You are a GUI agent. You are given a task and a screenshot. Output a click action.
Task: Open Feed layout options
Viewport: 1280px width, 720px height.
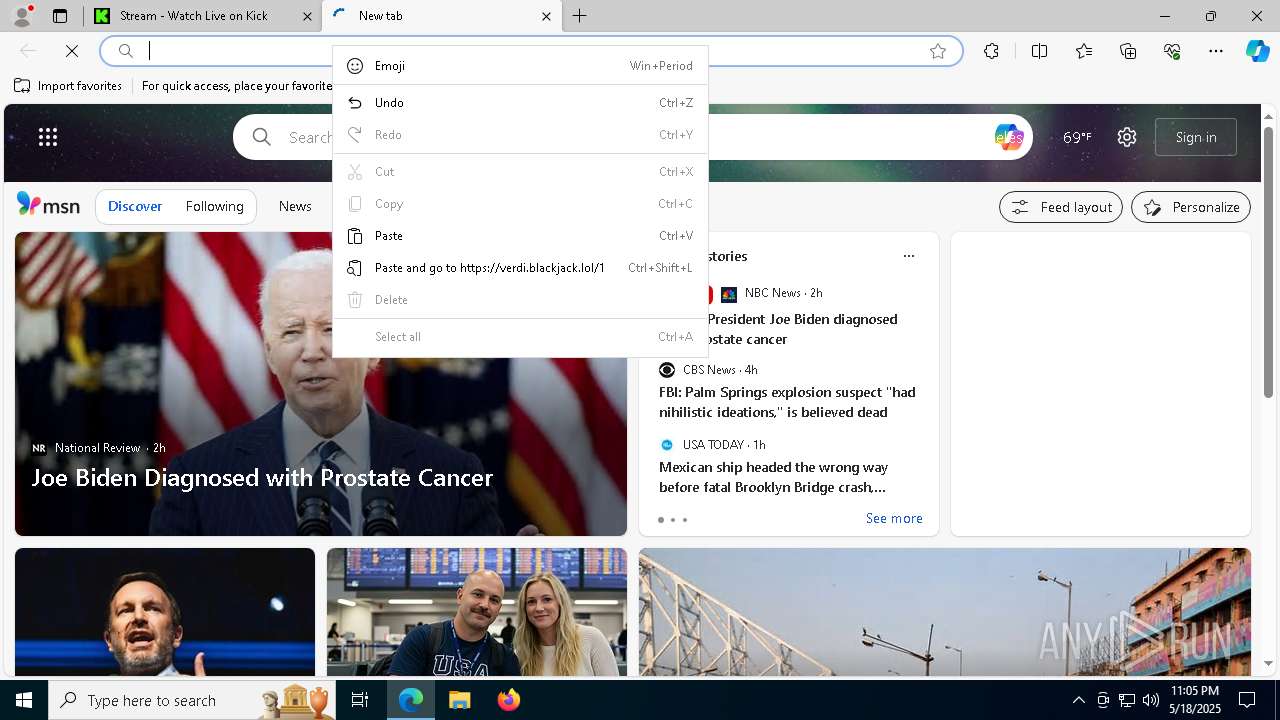pos(1061,207)
